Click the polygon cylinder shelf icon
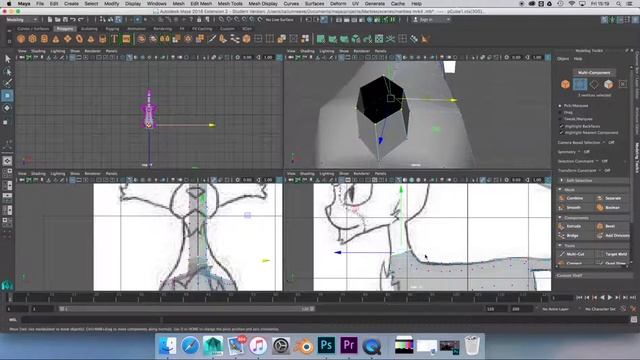 44,39
